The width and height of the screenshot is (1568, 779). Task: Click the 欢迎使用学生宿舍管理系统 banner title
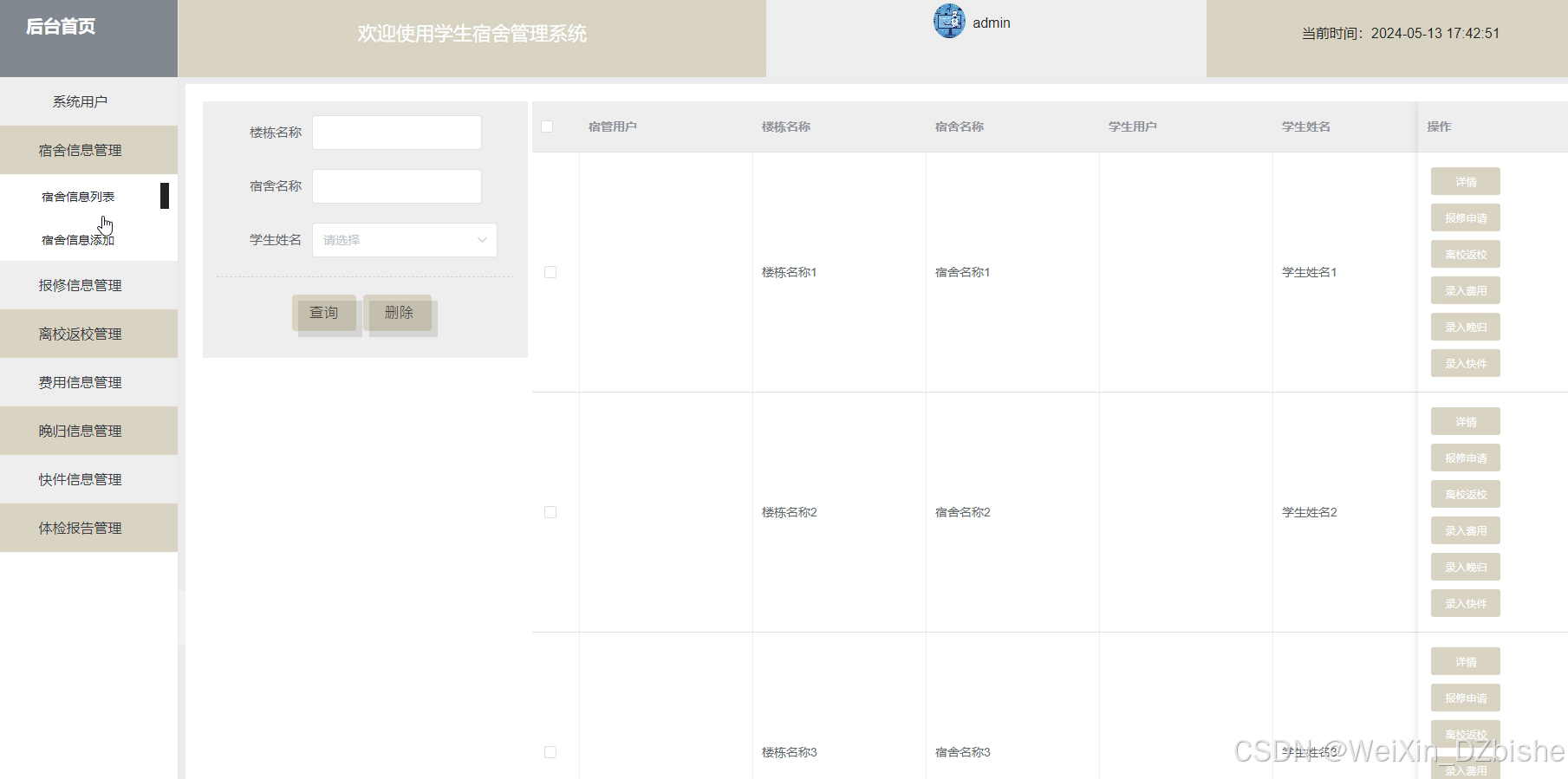(x=472, y=34)
